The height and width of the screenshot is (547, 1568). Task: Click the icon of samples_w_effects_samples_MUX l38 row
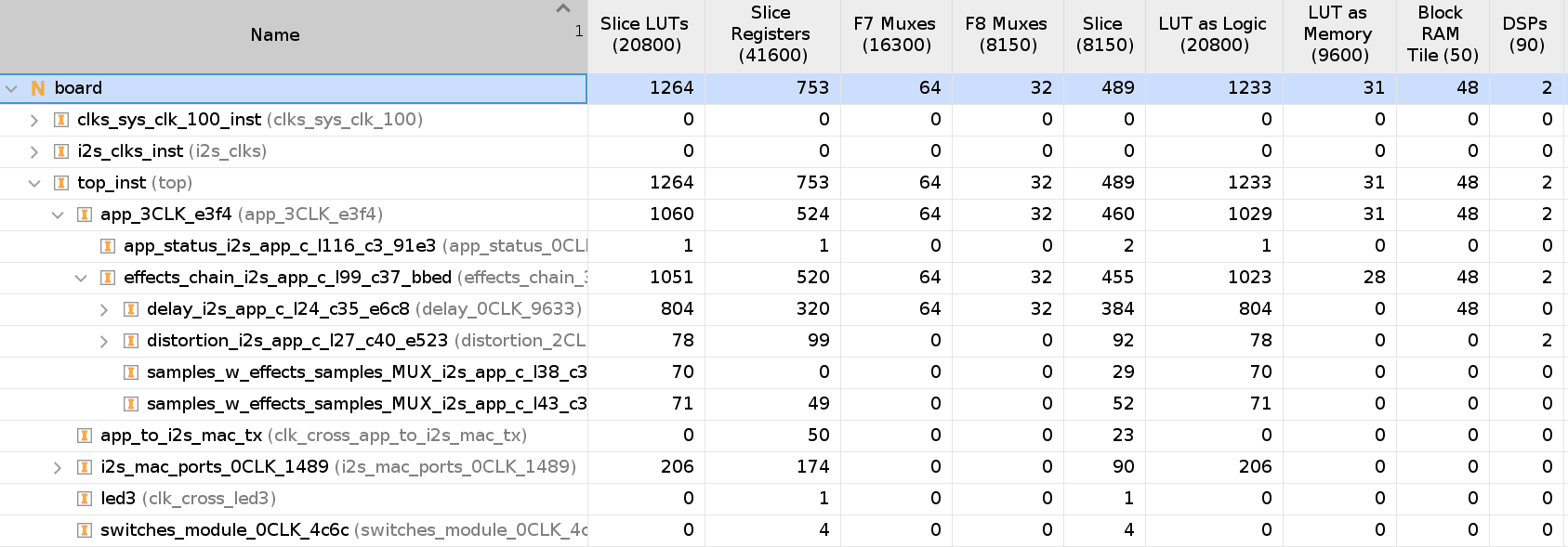[131, 372]
